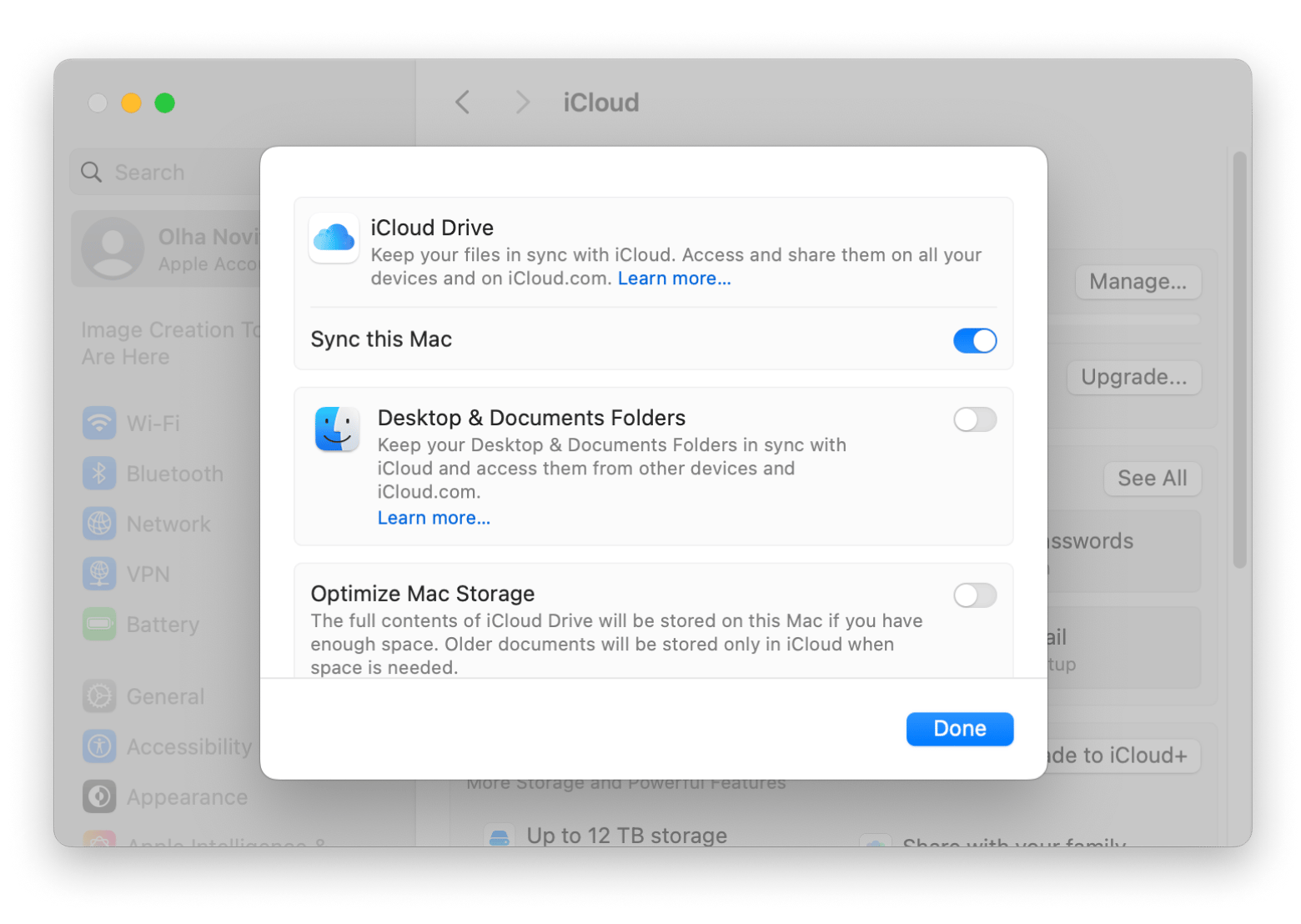The width and height of the screenshot is (1301, 924).
Task: Click the storage icon beside 'Up to 12 TB storage'
Action: pyautogui.click(x=499, y=836)
